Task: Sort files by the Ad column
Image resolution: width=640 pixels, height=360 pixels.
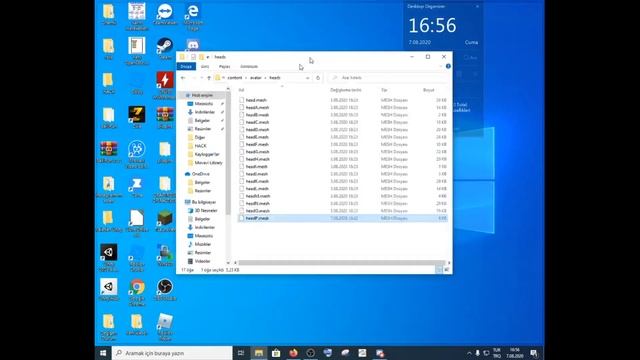Action: point(241,90)
